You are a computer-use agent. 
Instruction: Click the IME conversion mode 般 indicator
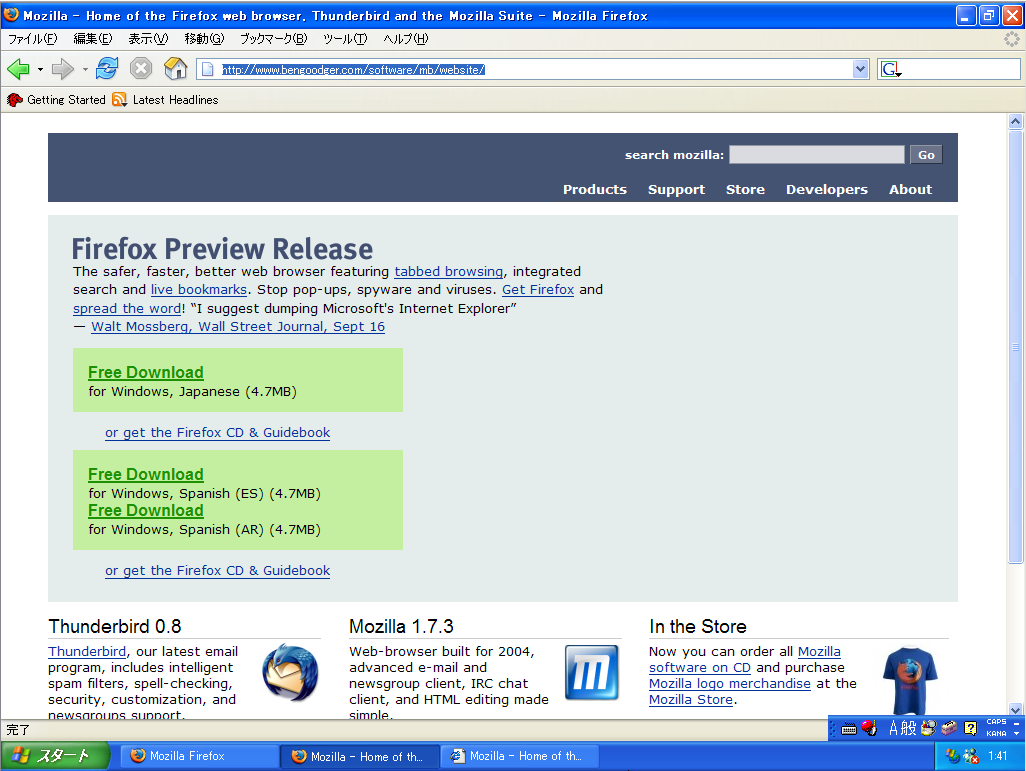point(909,728)
